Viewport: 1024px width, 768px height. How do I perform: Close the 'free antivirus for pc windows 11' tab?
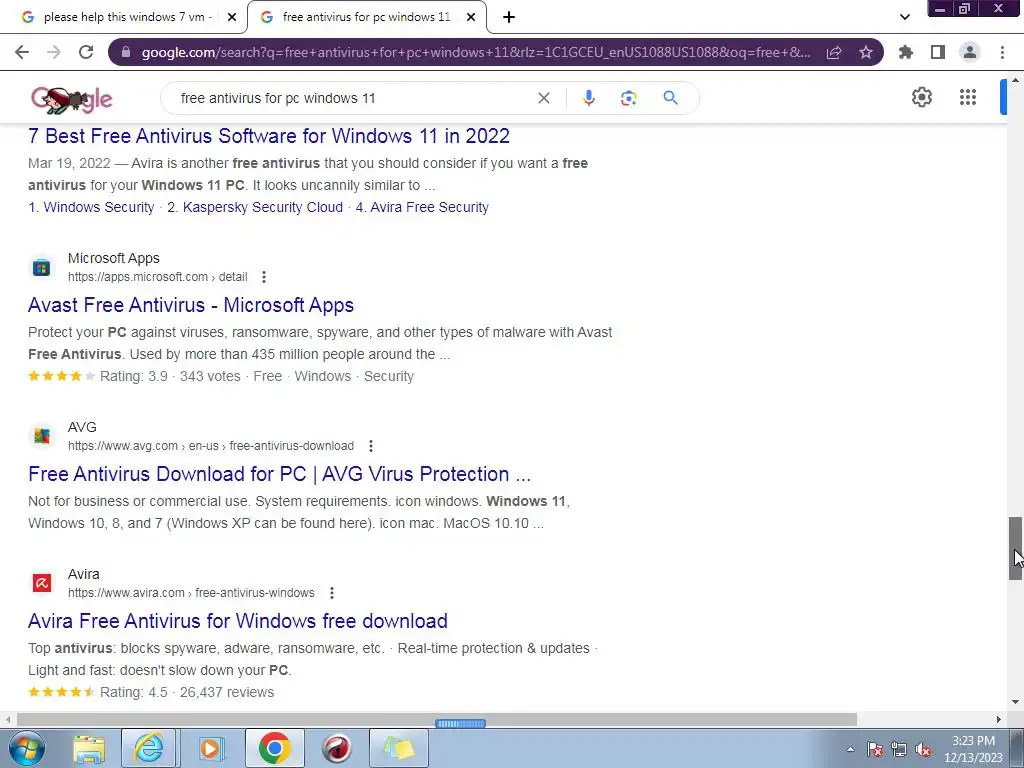click(471, 18)
